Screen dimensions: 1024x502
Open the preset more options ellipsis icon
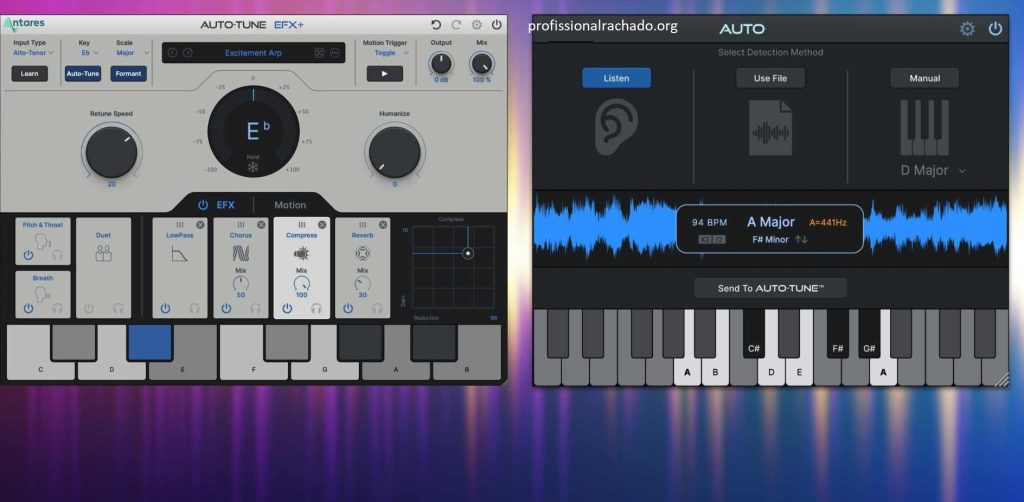335,53
